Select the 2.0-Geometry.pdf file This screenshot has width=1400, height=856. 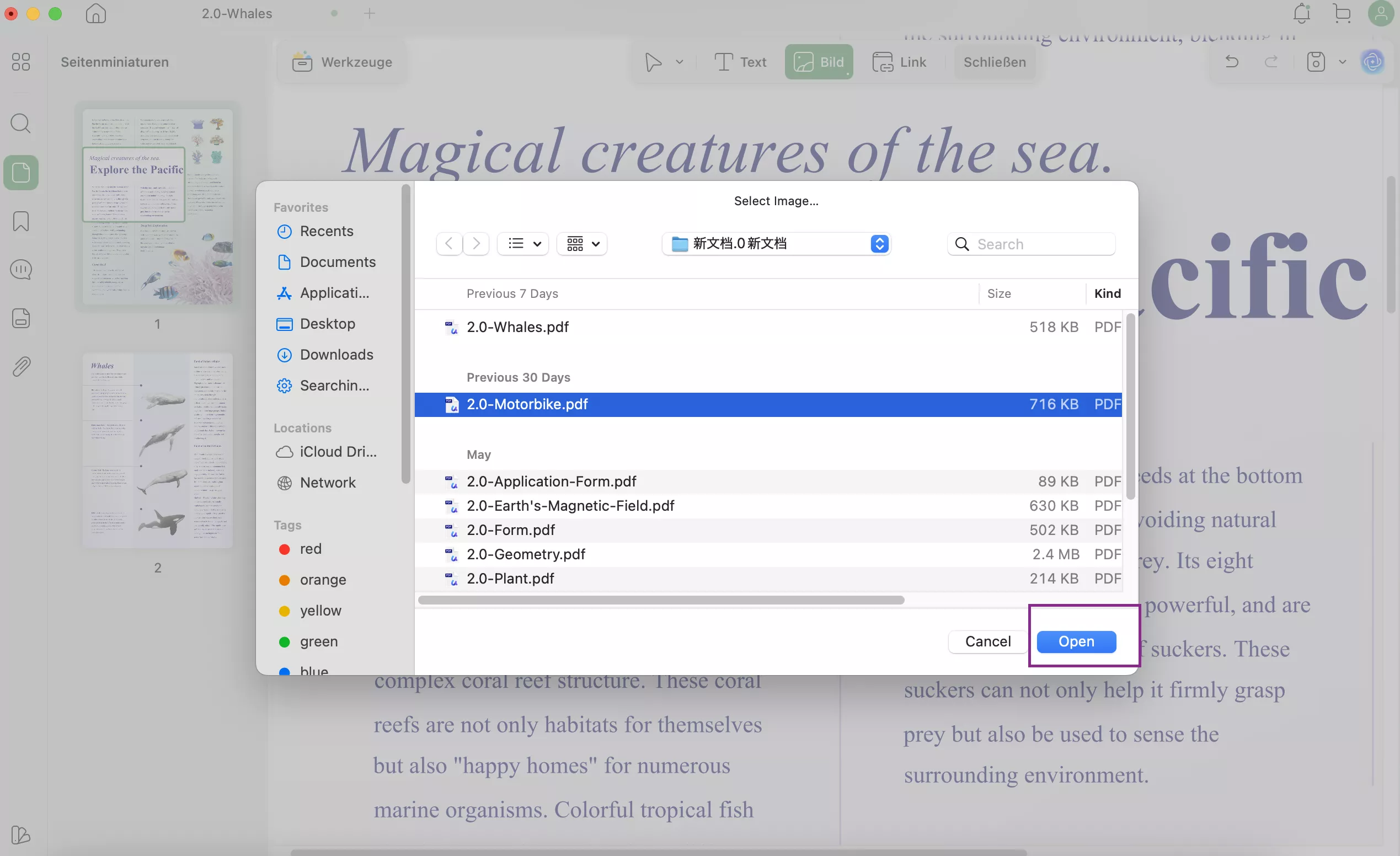click(x=526, y=554)
